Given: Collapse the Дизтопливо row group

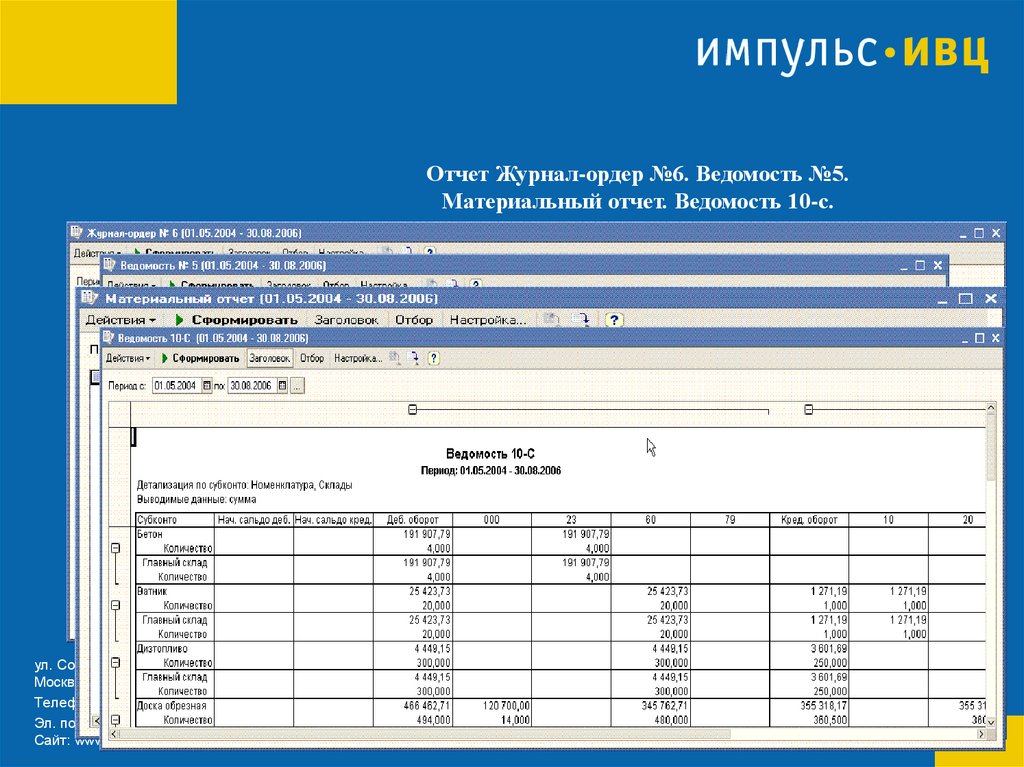Looking at the screenshot, I should (x=116, y=662).
